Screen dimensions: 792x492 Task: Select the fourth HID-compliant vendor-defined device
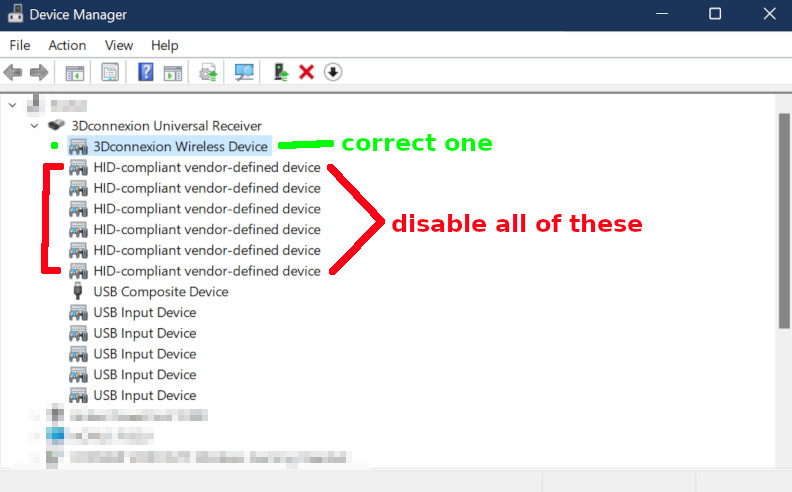coord(207,229)
